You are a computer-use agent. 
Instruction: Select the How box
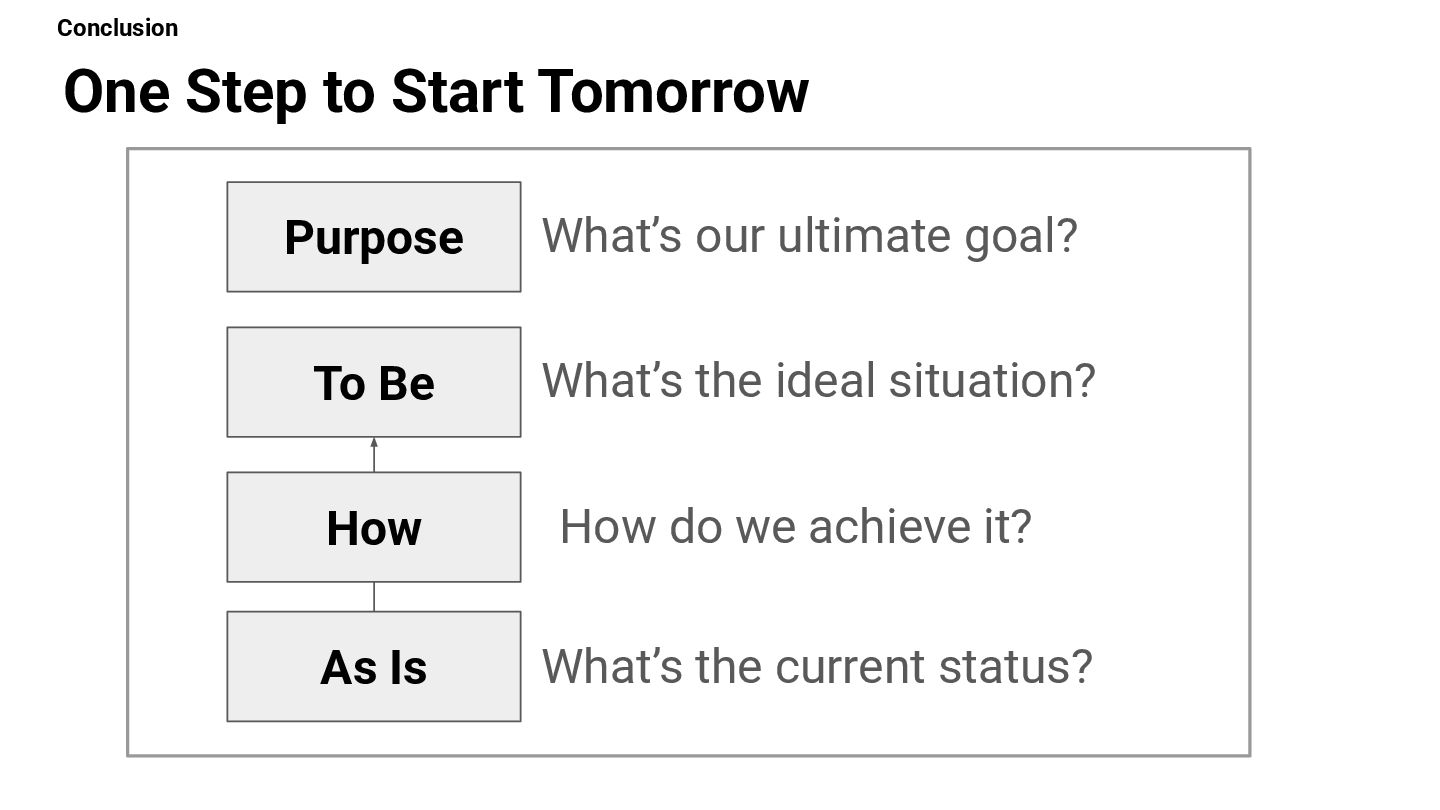point(374,527)
